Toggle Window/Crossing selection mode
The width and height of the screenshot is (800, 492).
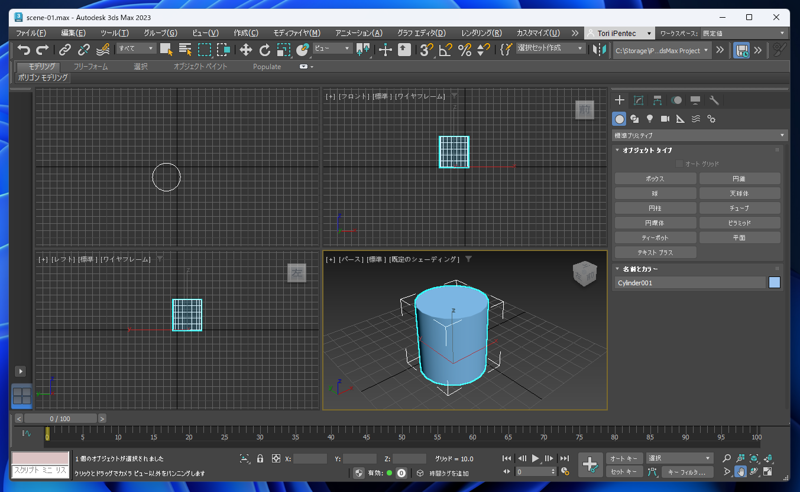[x=223, y=50]
